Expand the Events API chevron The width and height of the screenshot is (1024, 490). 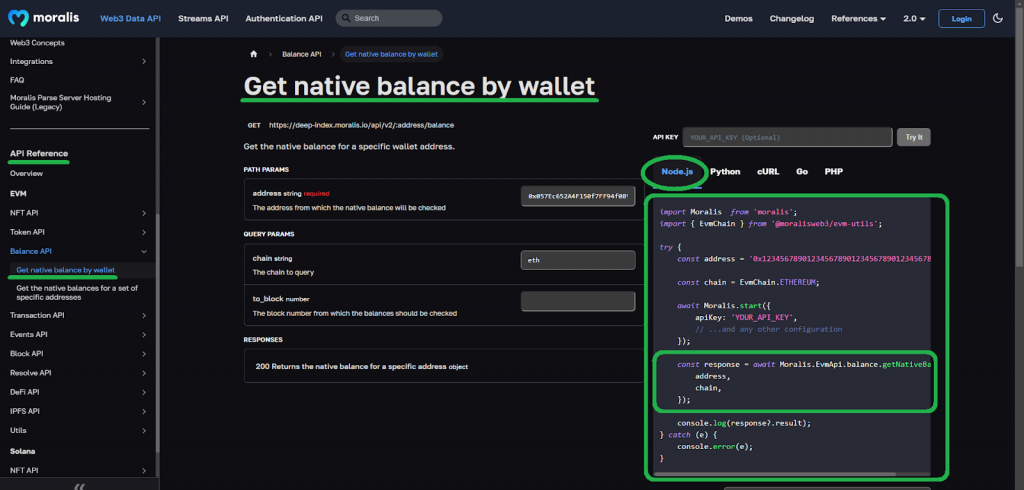coord(144,335)
